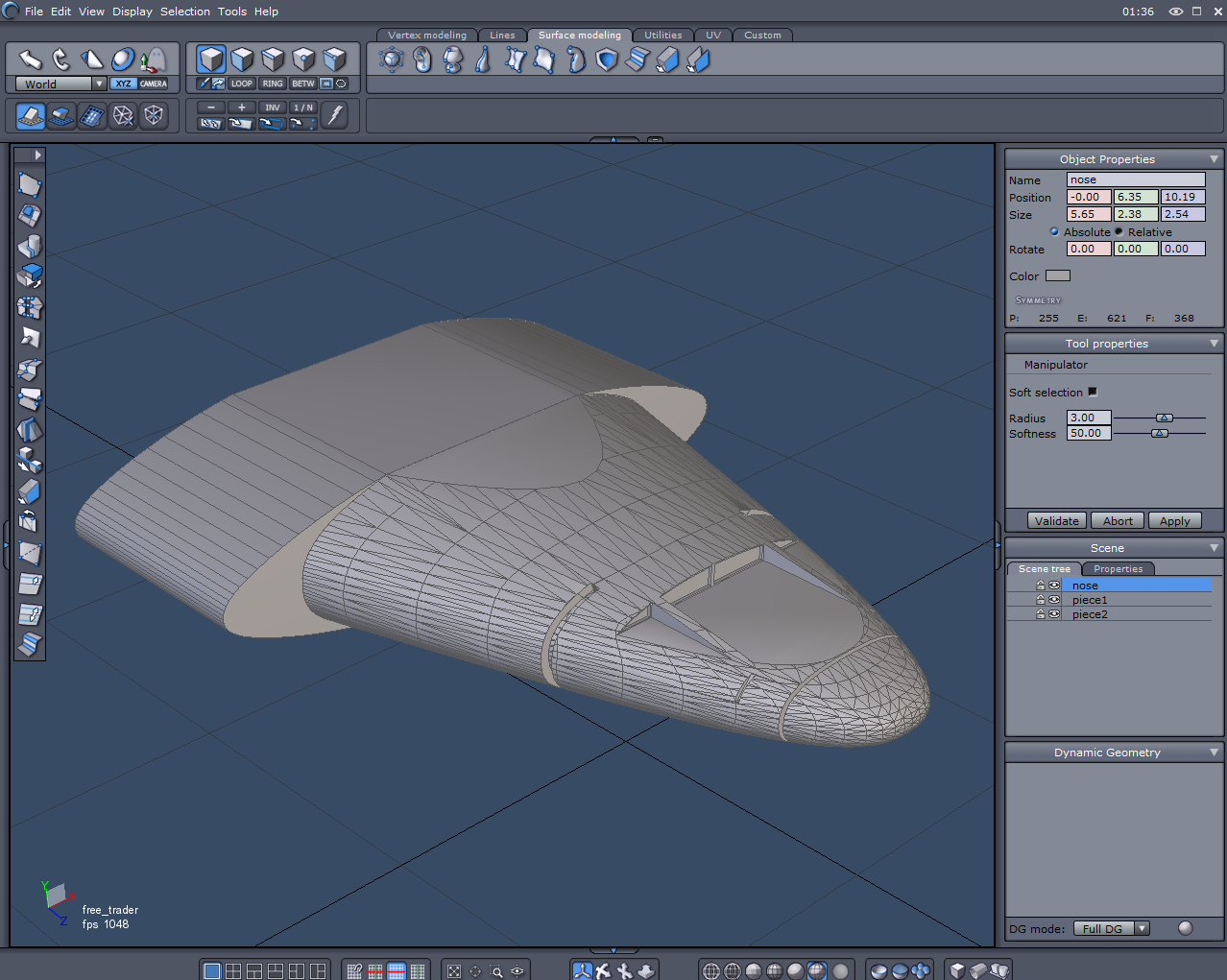Select the Scale tool
The width and height of the screenshot is (1227, 980).
click(92, 60)
